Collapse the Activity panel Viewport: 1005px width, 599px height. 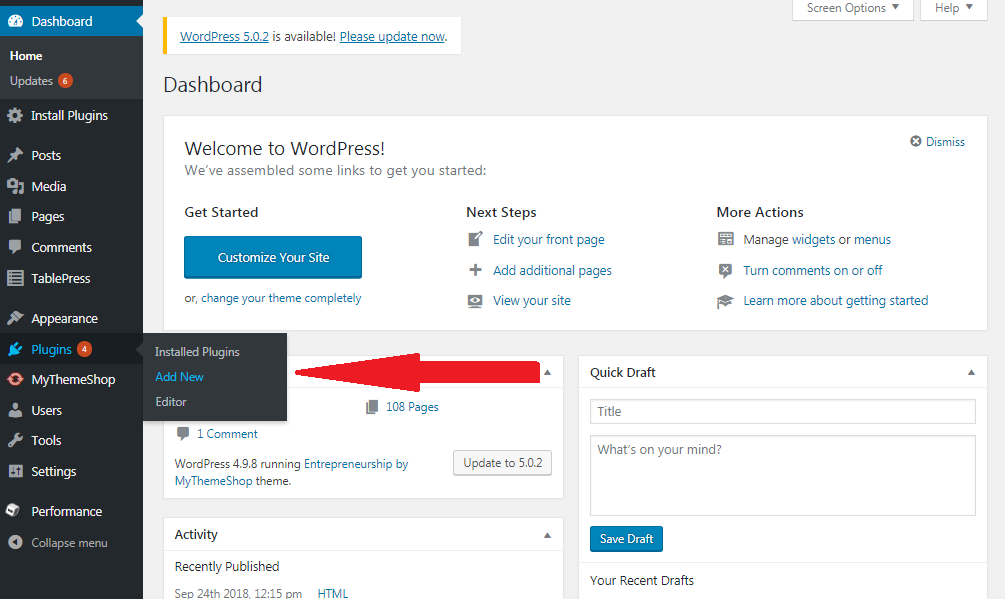[x=547, y=535]
